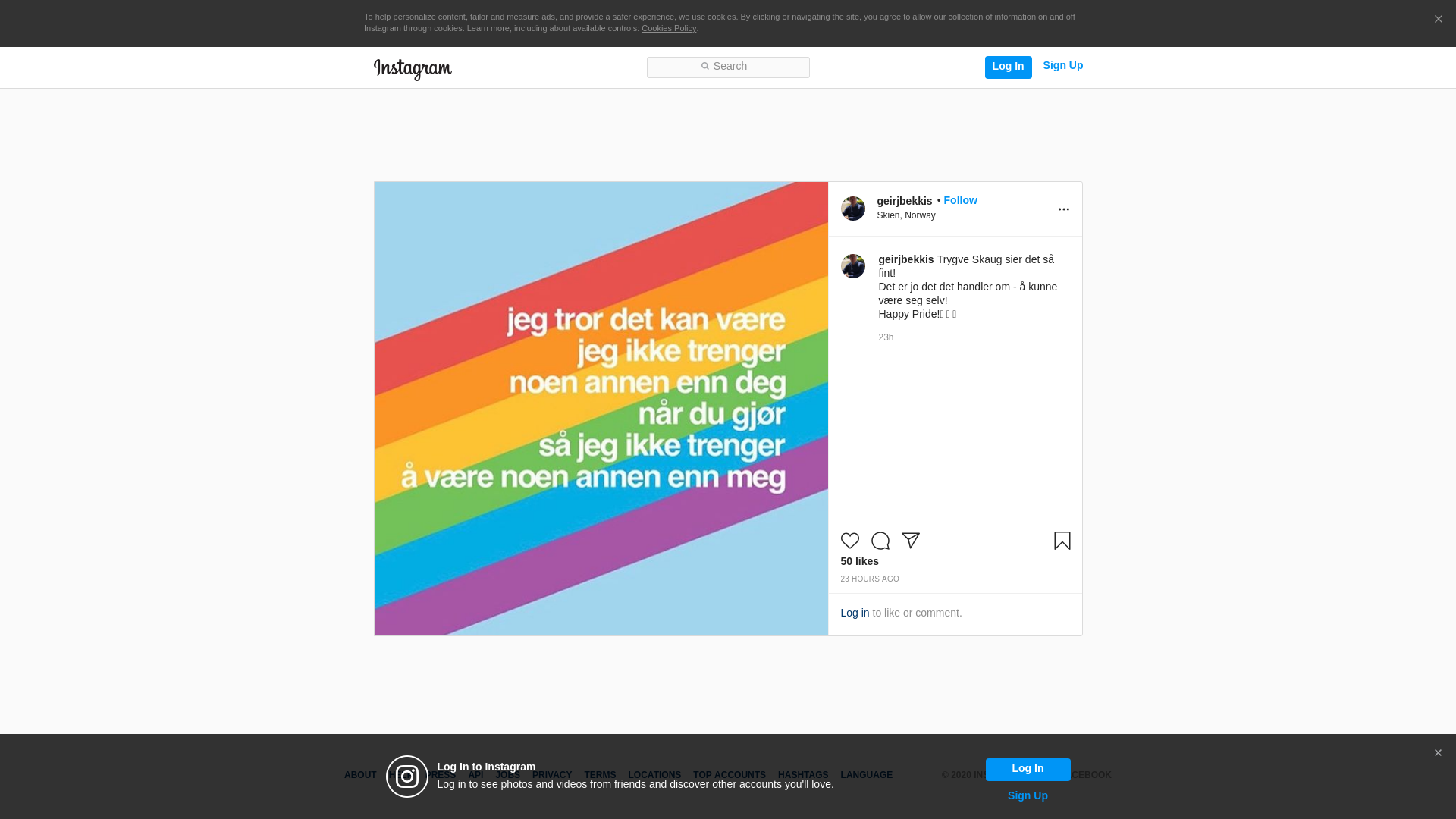Screen dimensions: 1456x819
Task: Open the more options ellipsis menu
Action: point(1064,209)
